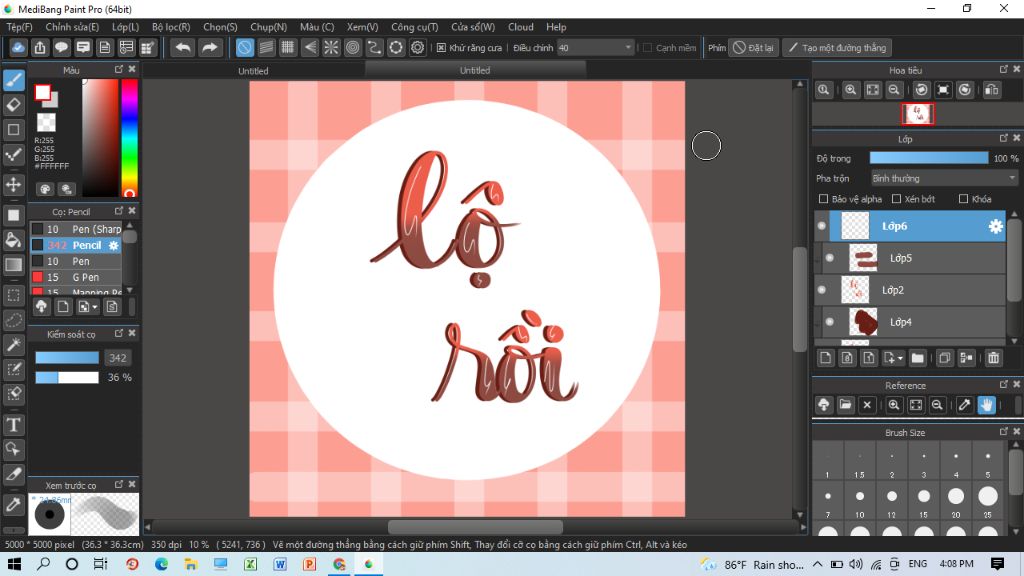This screenshot has width=1024, height=576.
Task: Open the Điều chỉnh value dropdown
Action: (x=595, y=48)
